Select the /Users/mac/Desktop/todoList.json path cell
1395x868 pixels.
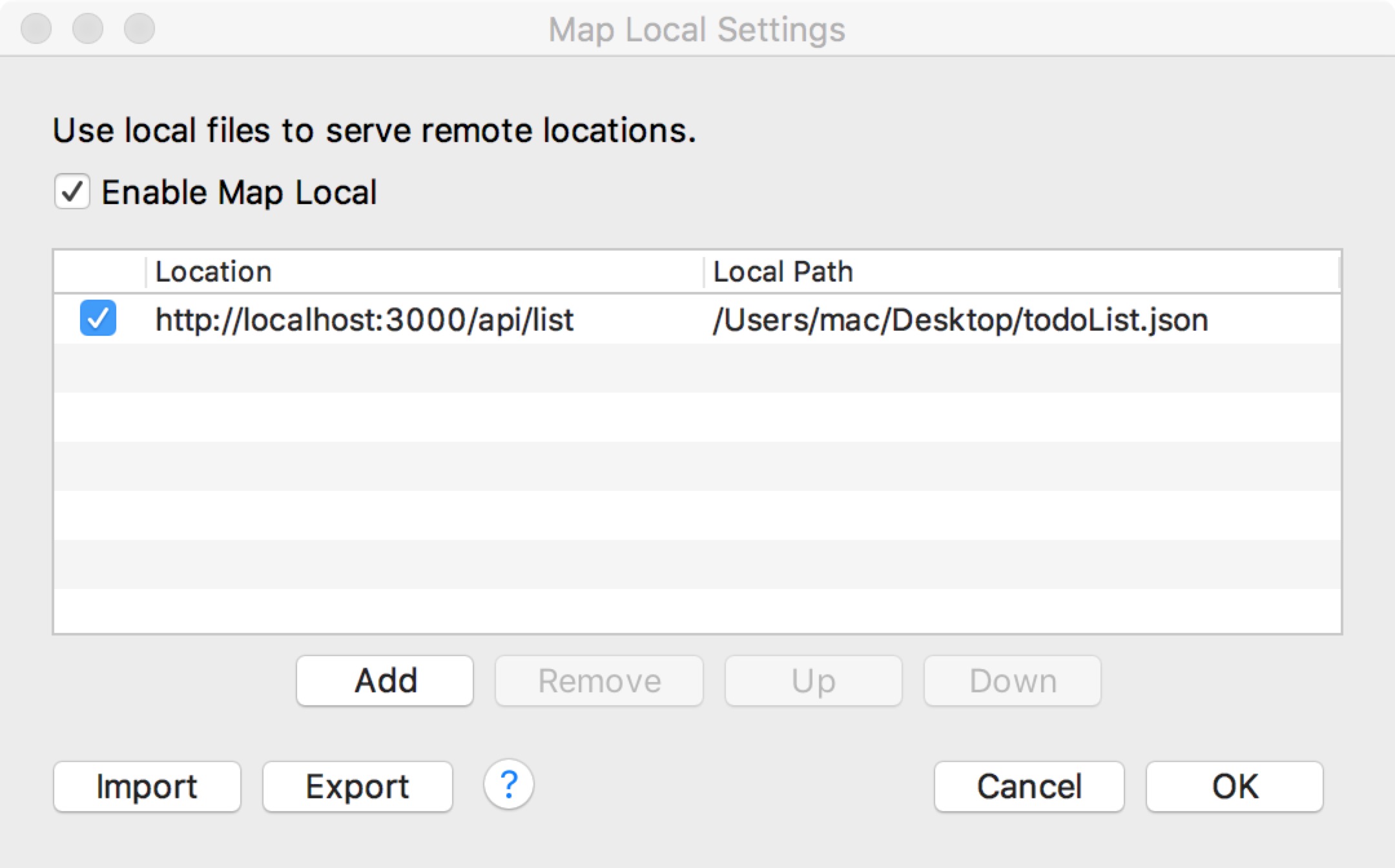(x=960, y=320)
